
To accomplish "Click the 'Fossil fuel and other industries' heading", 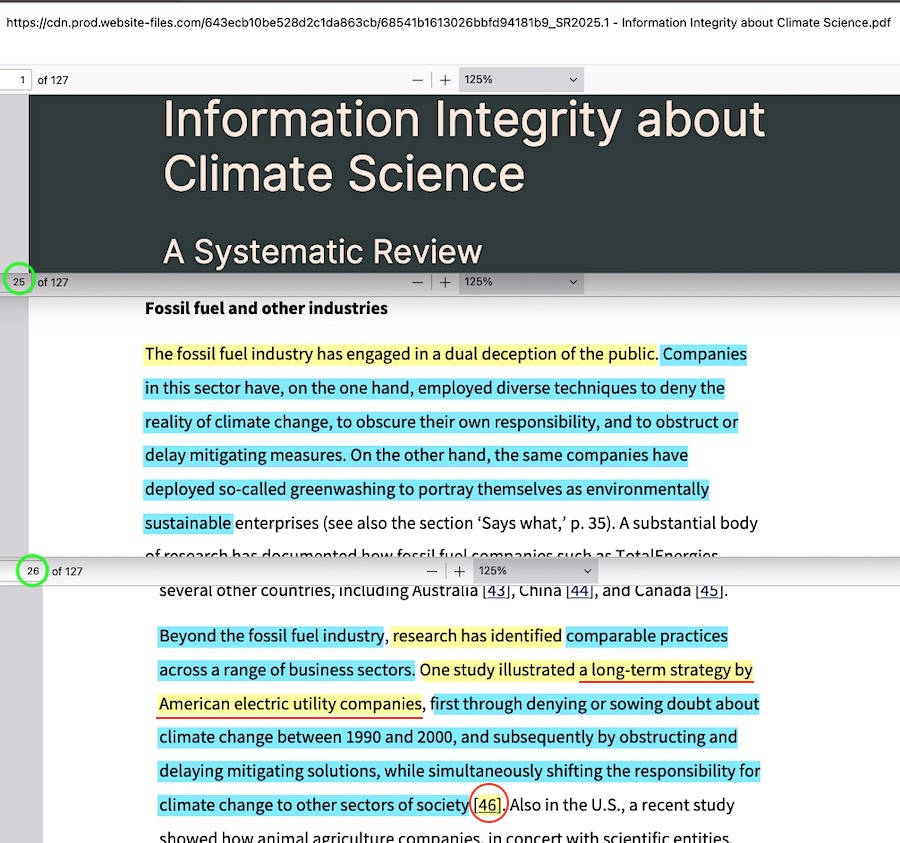I will pyautogui.click(x=266, y=308).
